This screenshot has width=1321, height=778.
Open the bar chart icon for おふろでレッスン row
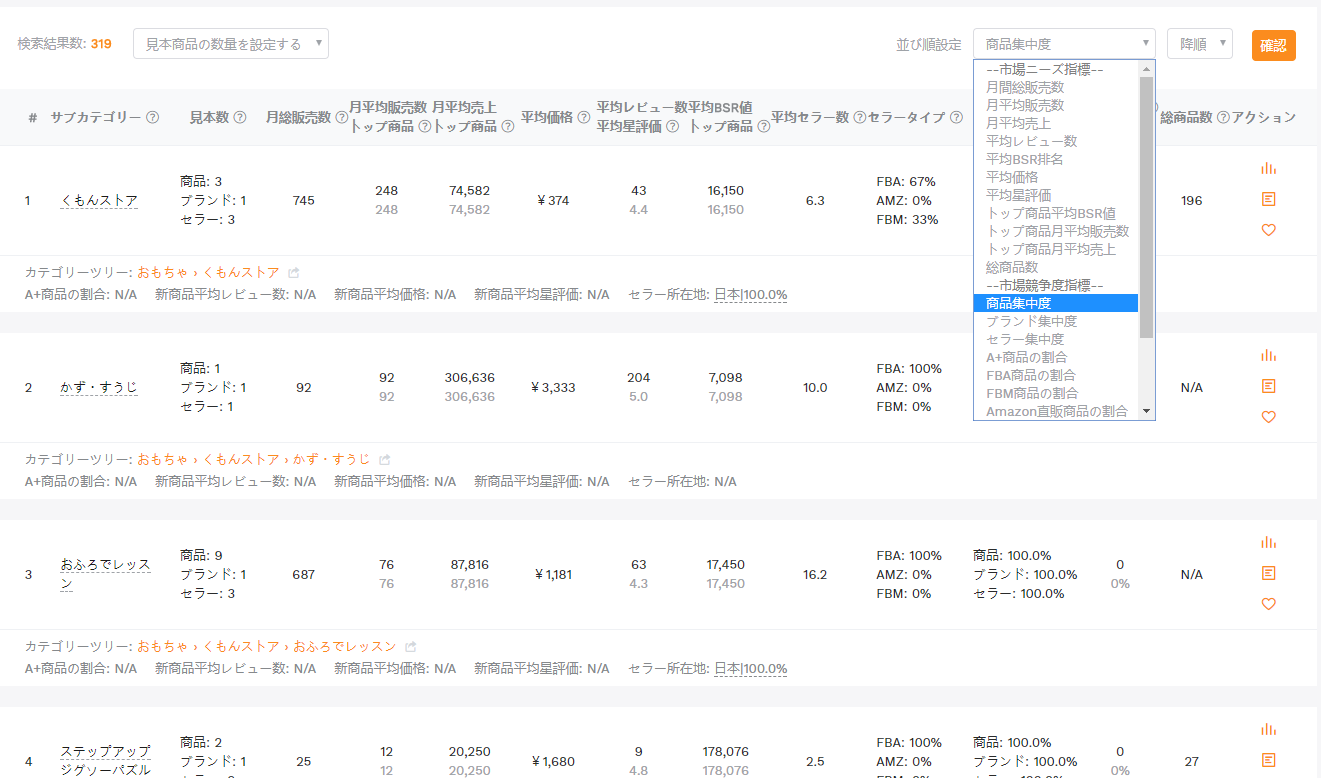[1269, 543]
